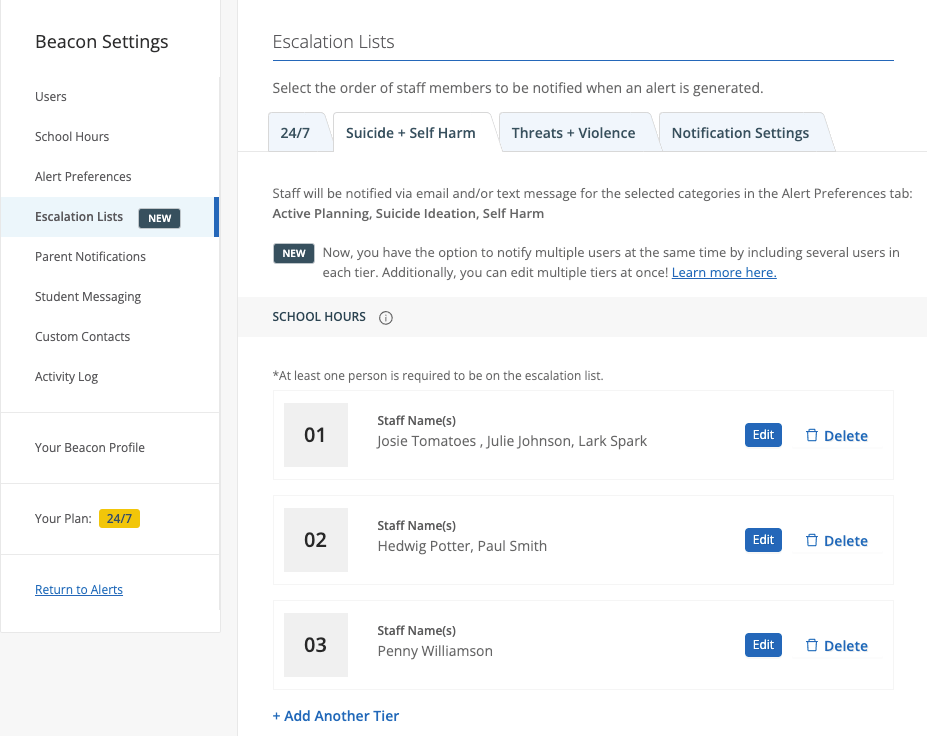Click the Penny Williamson name
927x736 pixels.
pos(435,651)
